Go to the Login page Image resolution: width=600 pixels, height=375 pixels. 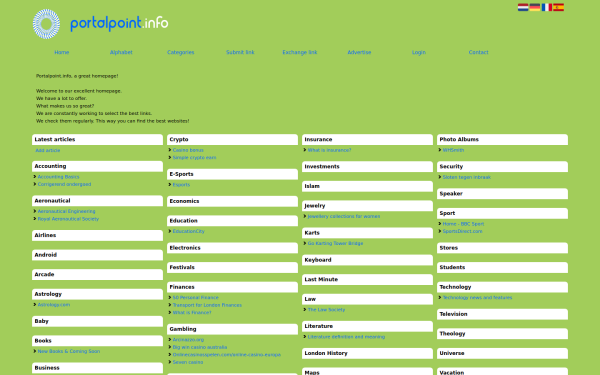[x=419, y=52]
